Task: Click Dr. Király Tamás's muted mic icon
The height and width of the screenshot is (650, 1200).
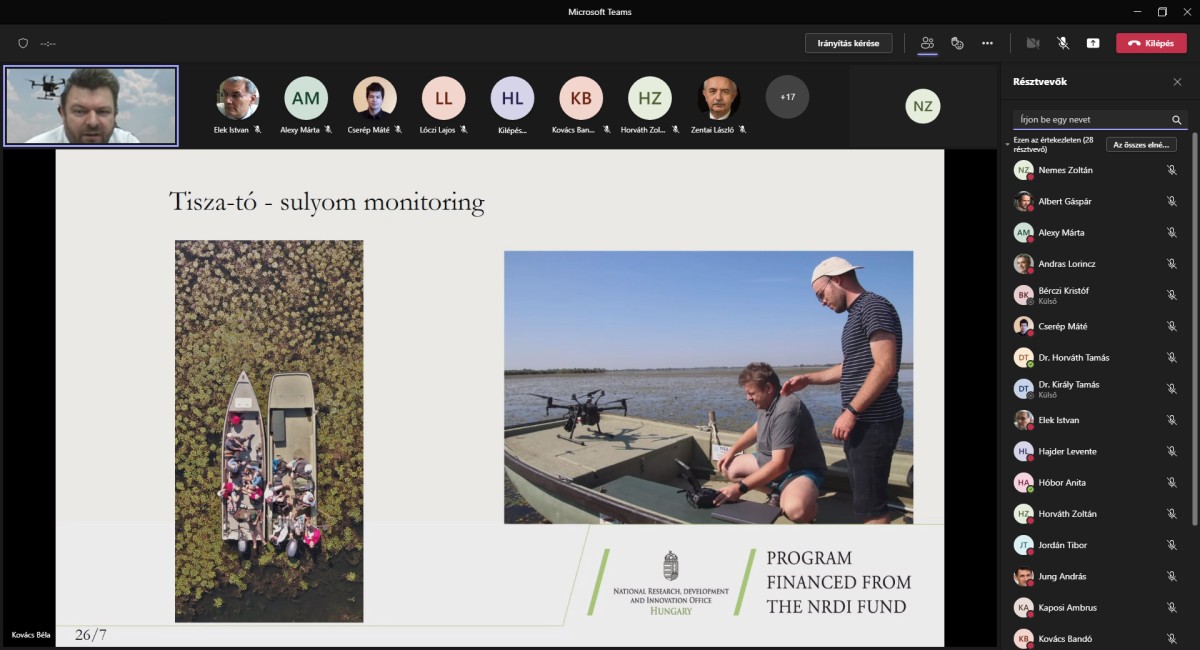Action: coord(1171,389)
